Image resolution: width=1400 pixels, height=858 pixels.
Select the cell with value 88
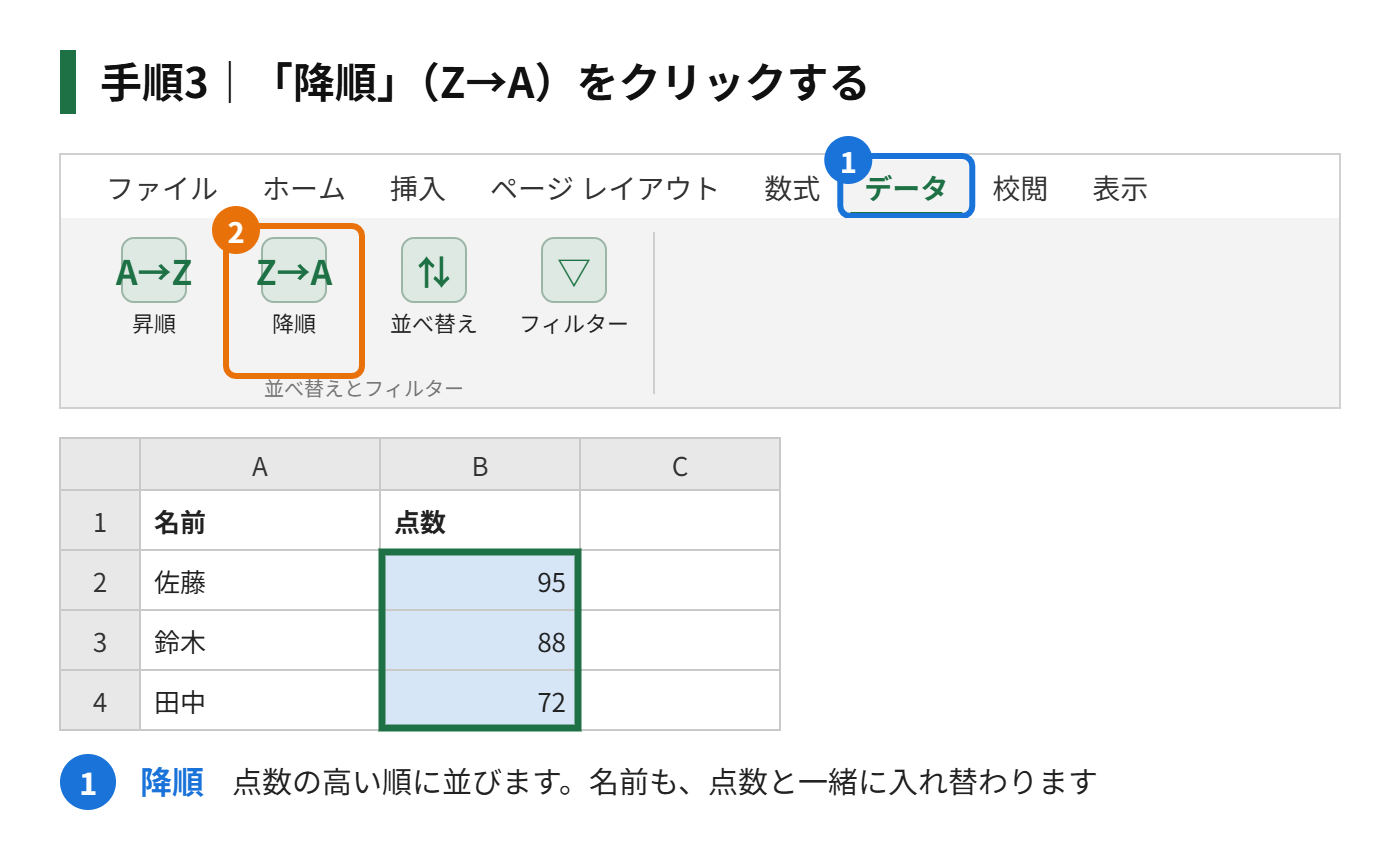coord(480,640)
